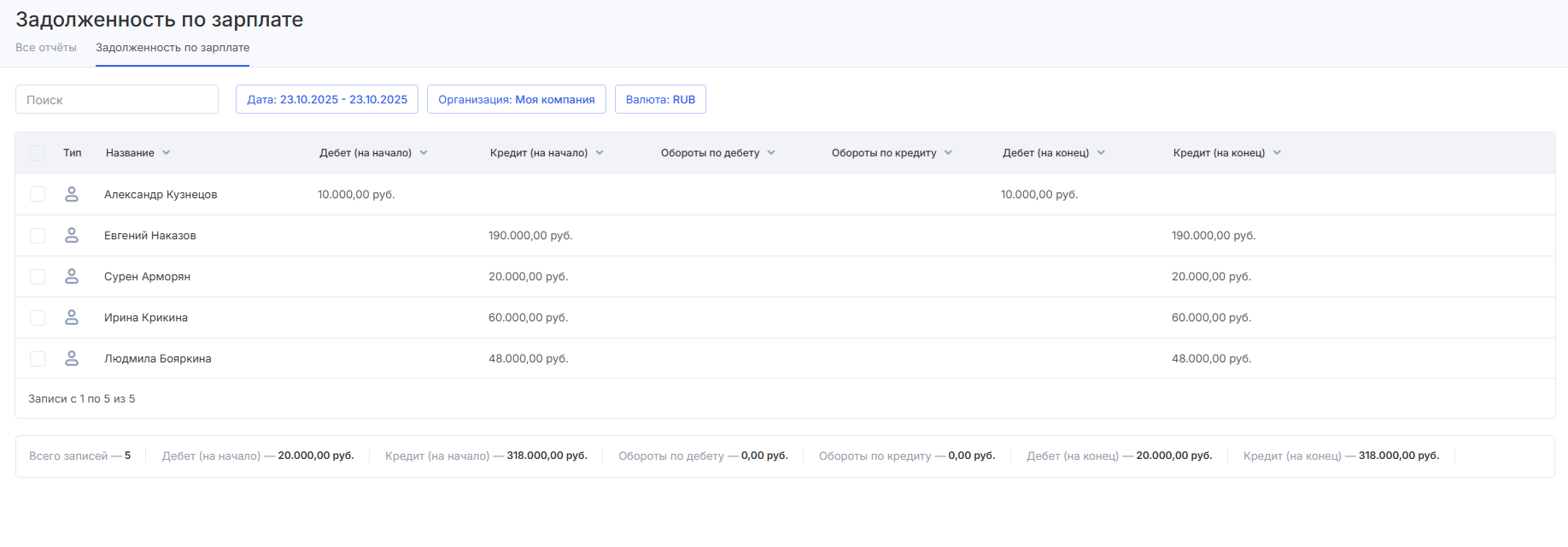Focus the Поиск search field
Viewport: 1568px width, 547px height.
(117, 99)
